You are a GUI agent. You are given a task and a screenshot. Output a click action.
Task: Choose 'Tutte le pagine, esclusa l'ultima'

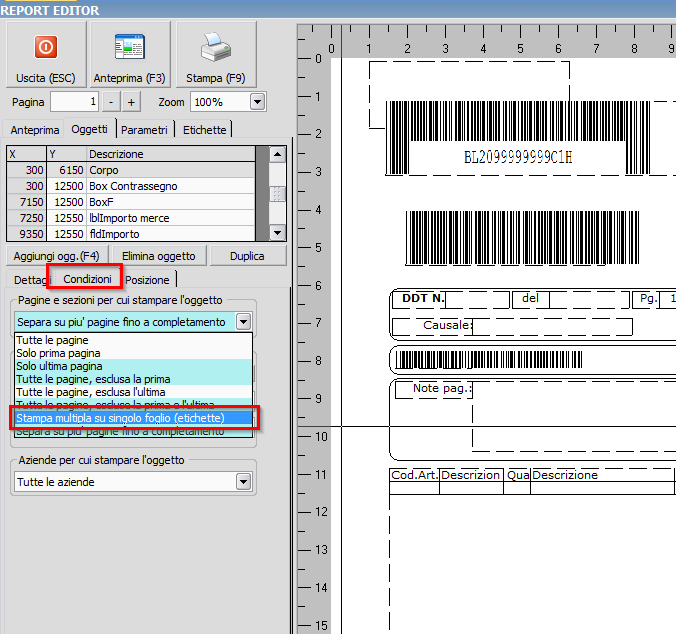click(133, 392)
